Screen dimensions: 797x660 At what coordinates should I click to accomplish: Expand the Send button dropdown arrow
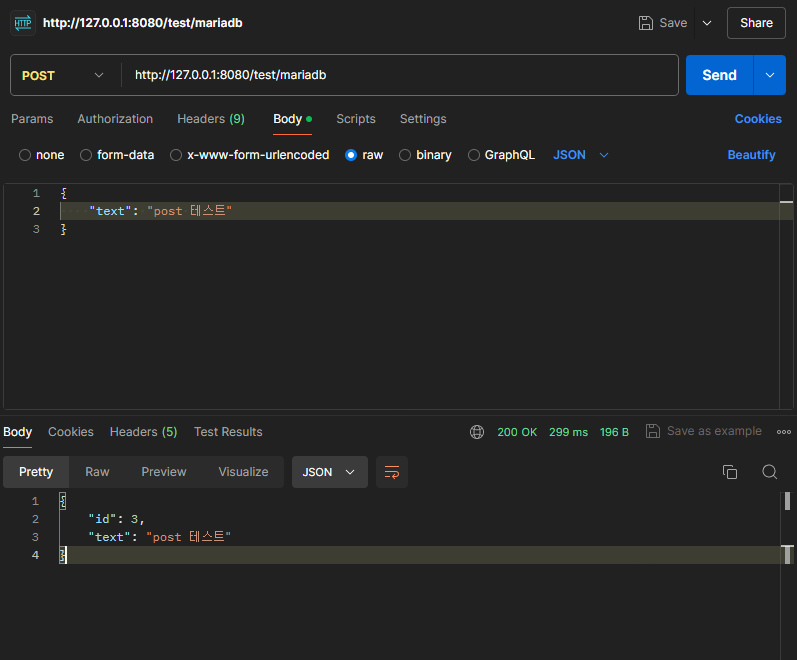point(770,75)
